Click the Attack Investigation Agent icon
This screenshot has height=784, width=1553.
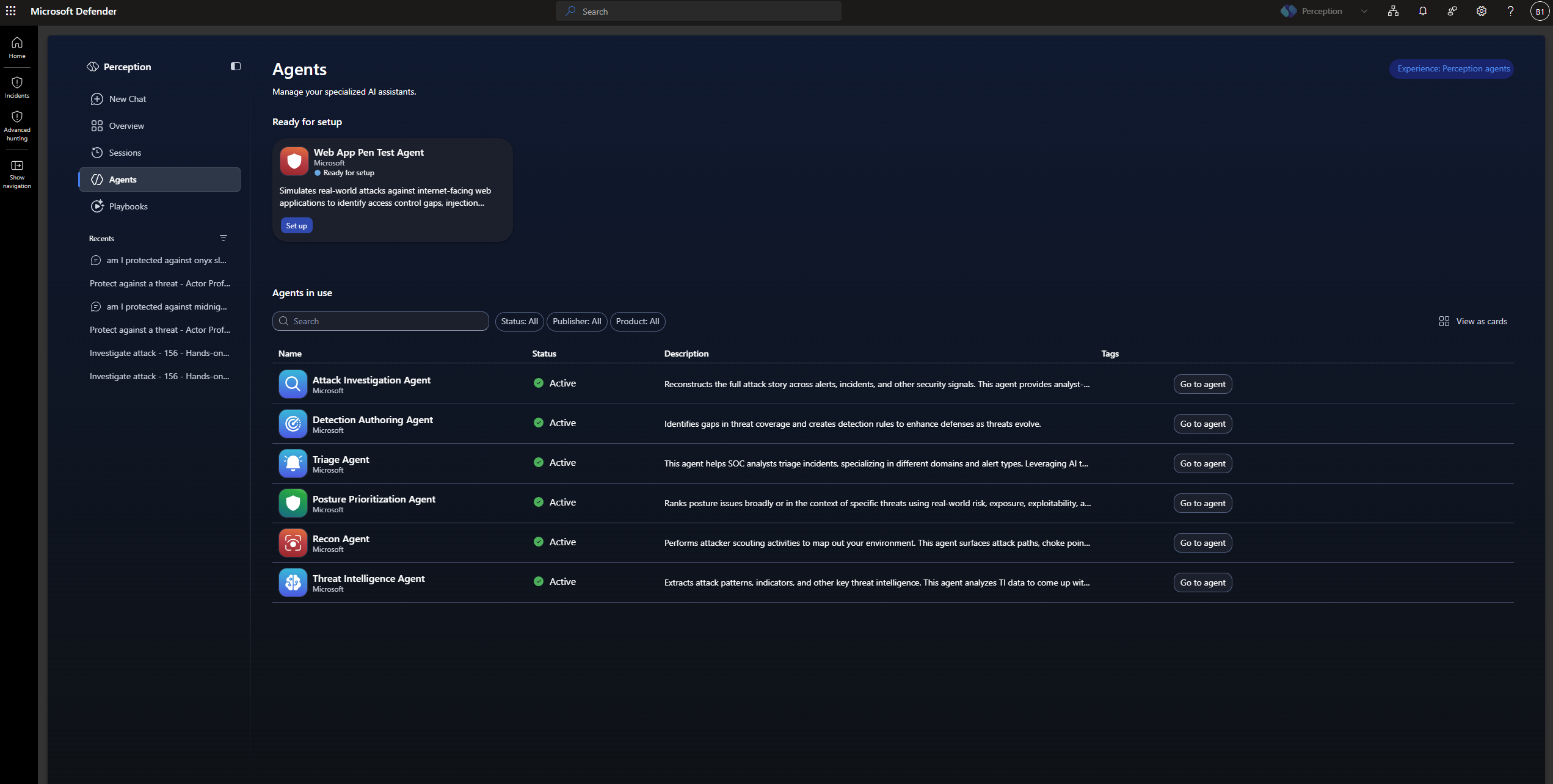coord(293,384)
